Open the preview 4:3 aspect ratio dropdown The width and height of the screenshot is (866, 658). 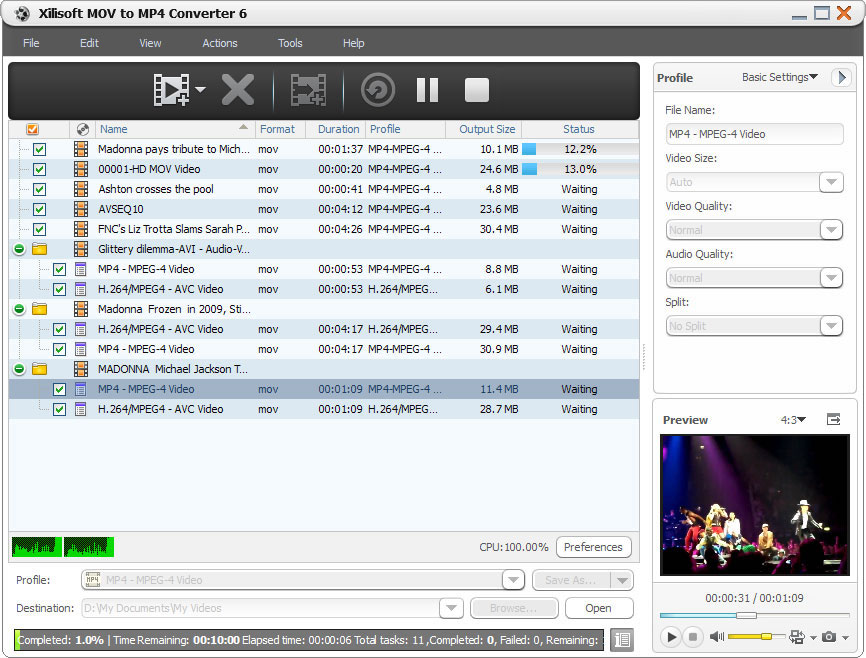coord(793,420)
